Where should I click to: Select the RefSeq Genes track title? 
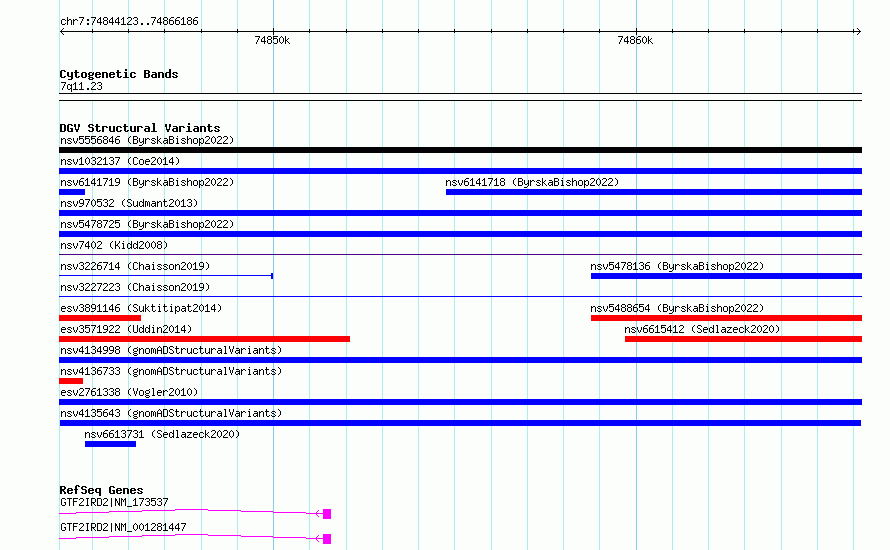[x=101, y=490]
